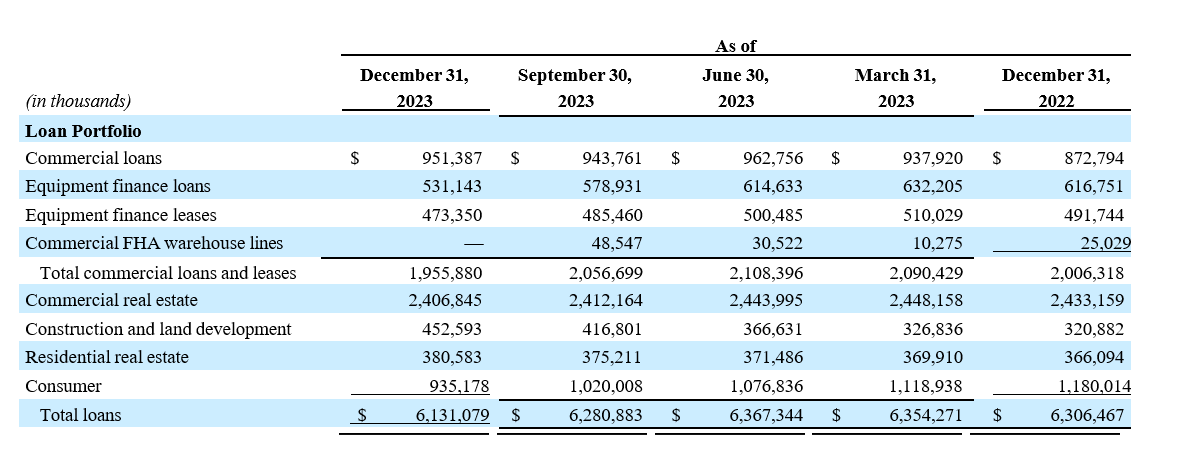Click the 'Equipment finance loans' row label
The width and height of the screenshot is (1192, 461).
click(x=117, y=187)
